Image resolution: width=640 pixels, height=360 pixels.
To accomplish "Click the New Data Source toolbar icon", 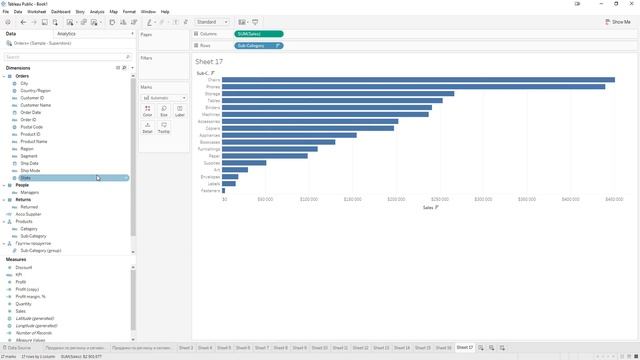I will [55, 22].
